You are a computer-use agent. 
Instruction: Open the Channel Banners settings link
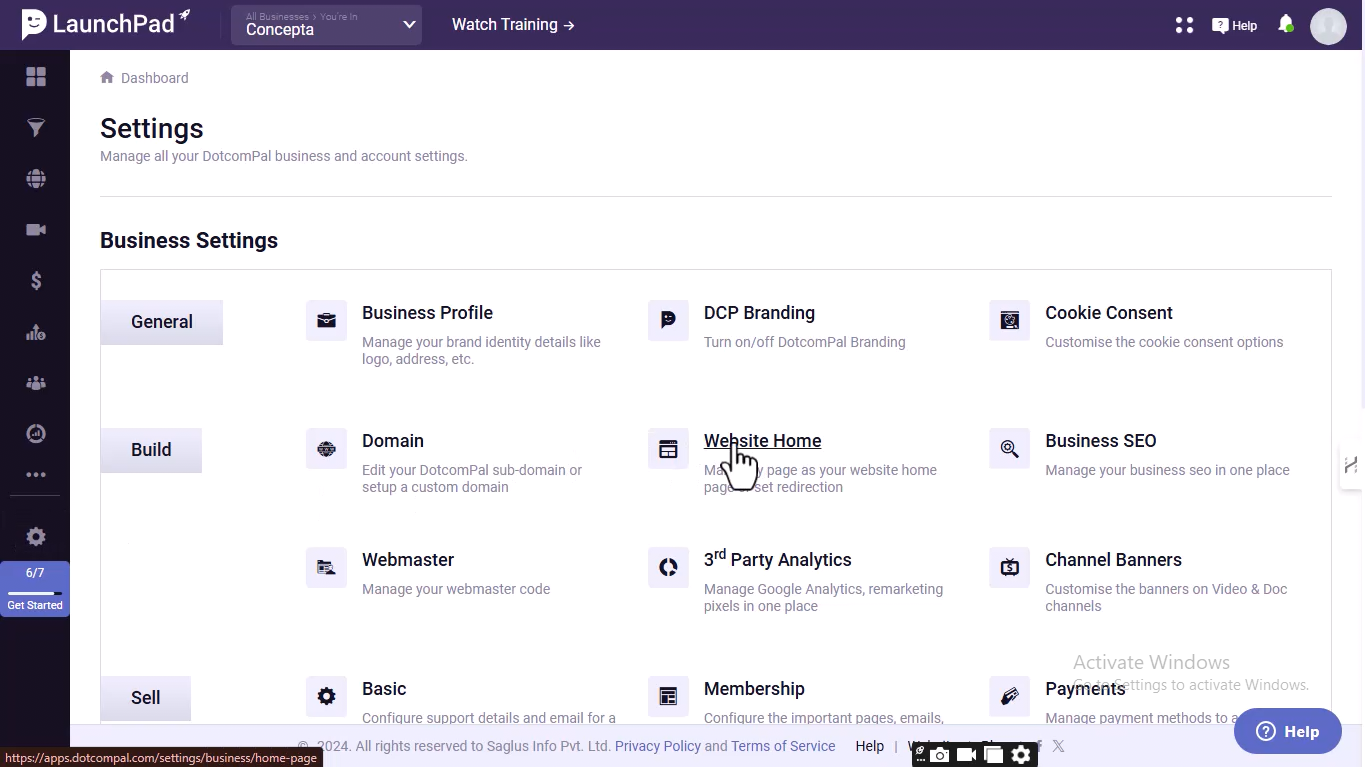coord(1113,560)
